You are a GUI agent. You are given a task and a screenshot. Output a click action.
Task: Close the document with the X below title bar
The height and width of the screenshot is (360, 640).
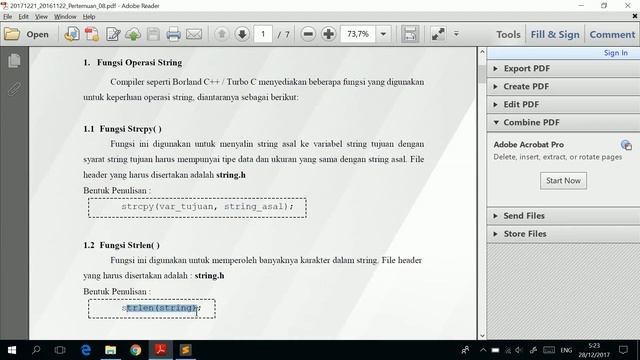(635, 16)
